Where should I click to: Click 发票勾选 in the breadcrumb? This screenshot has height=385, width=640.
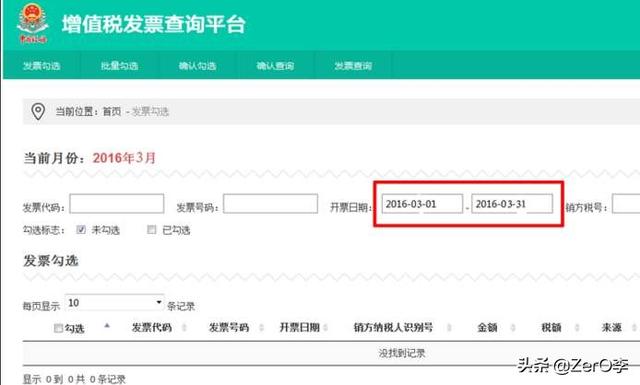[x=150, y=111]
